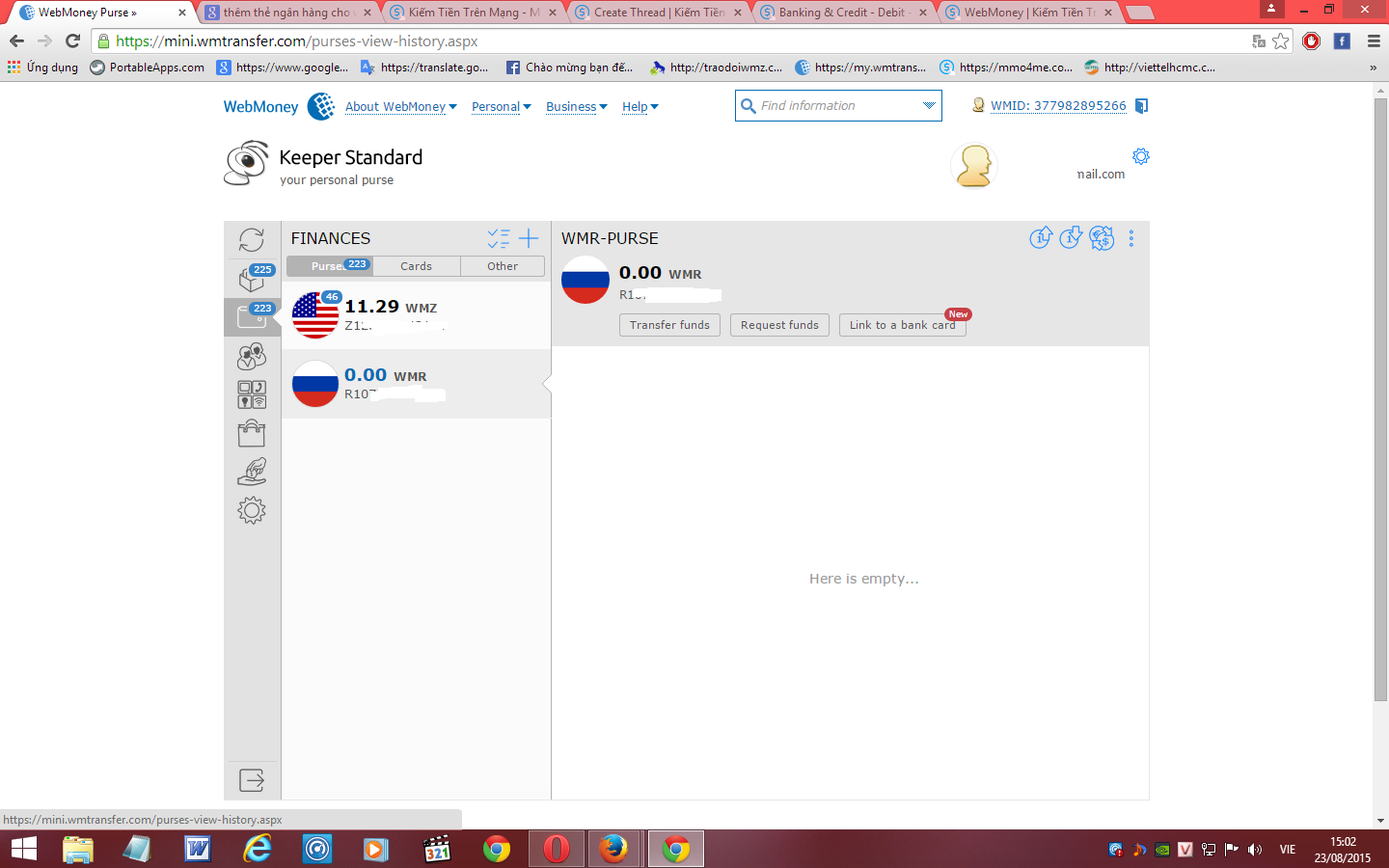
Task: Switch to the Cards tab
Action: (x=416, y=266)
